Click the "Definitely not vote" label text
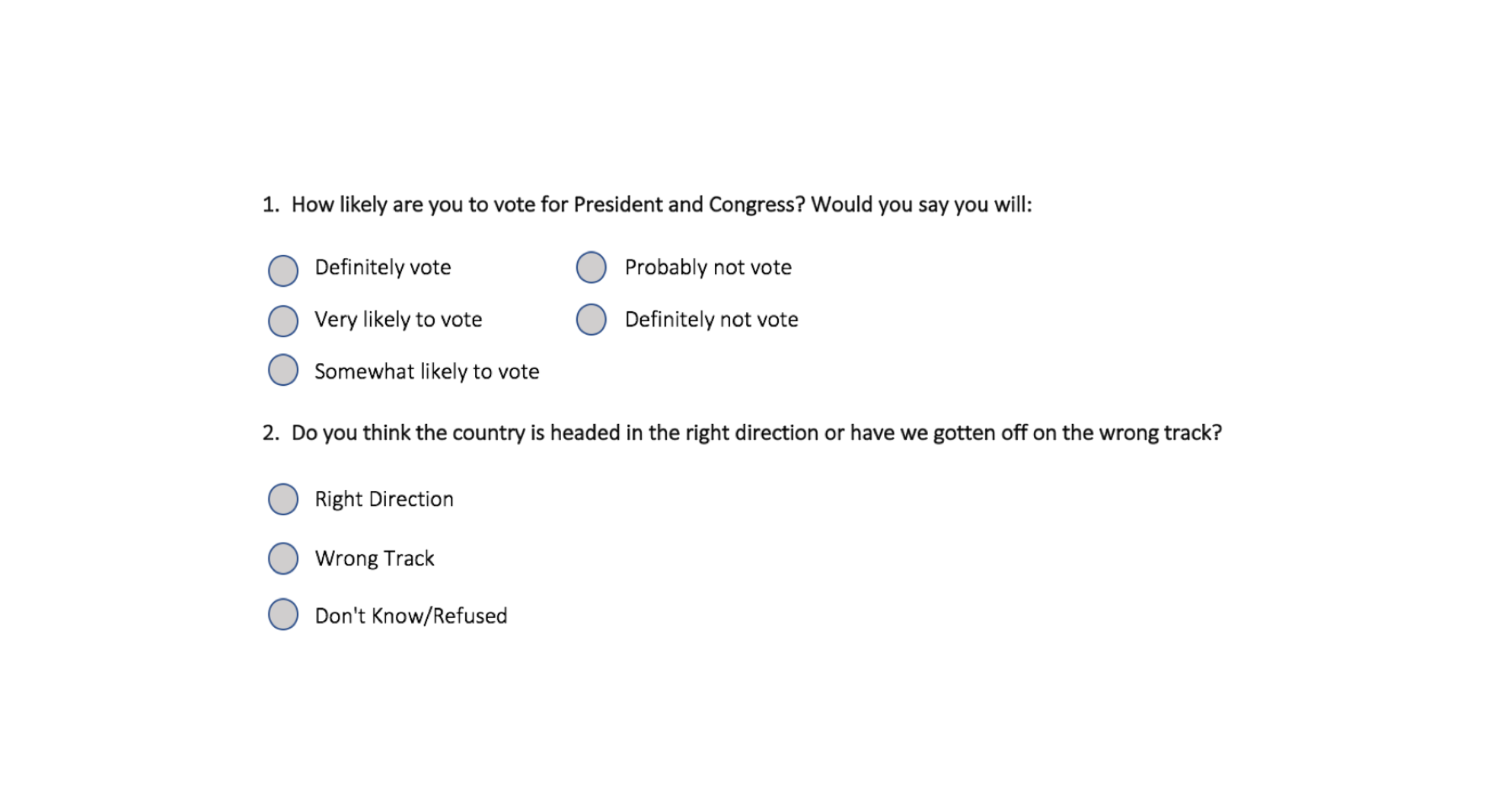This screenshot has height=796, width=1512. (711, 320)
